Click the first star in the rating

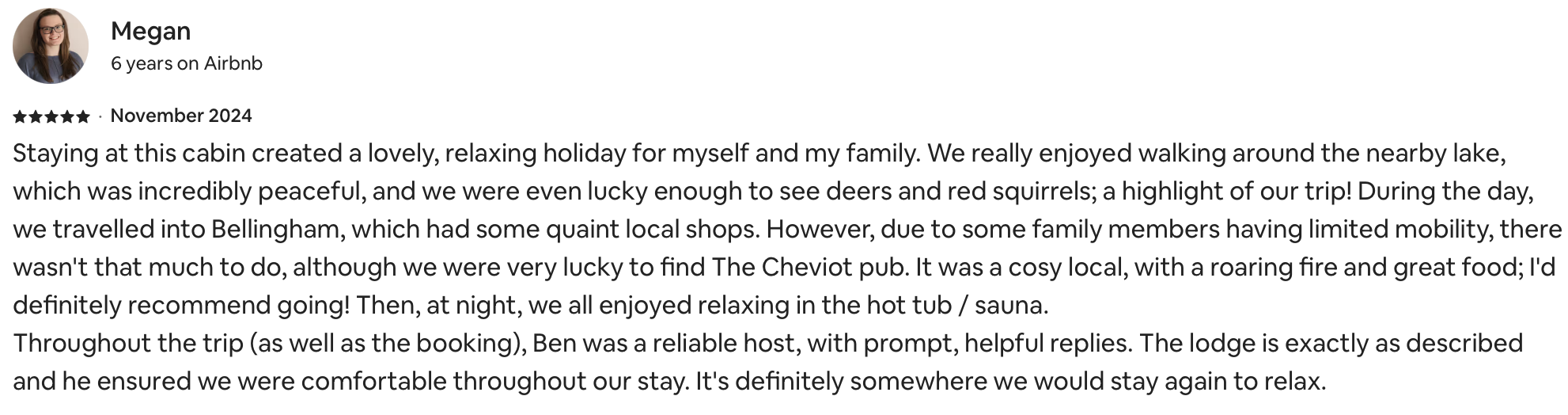21,116
